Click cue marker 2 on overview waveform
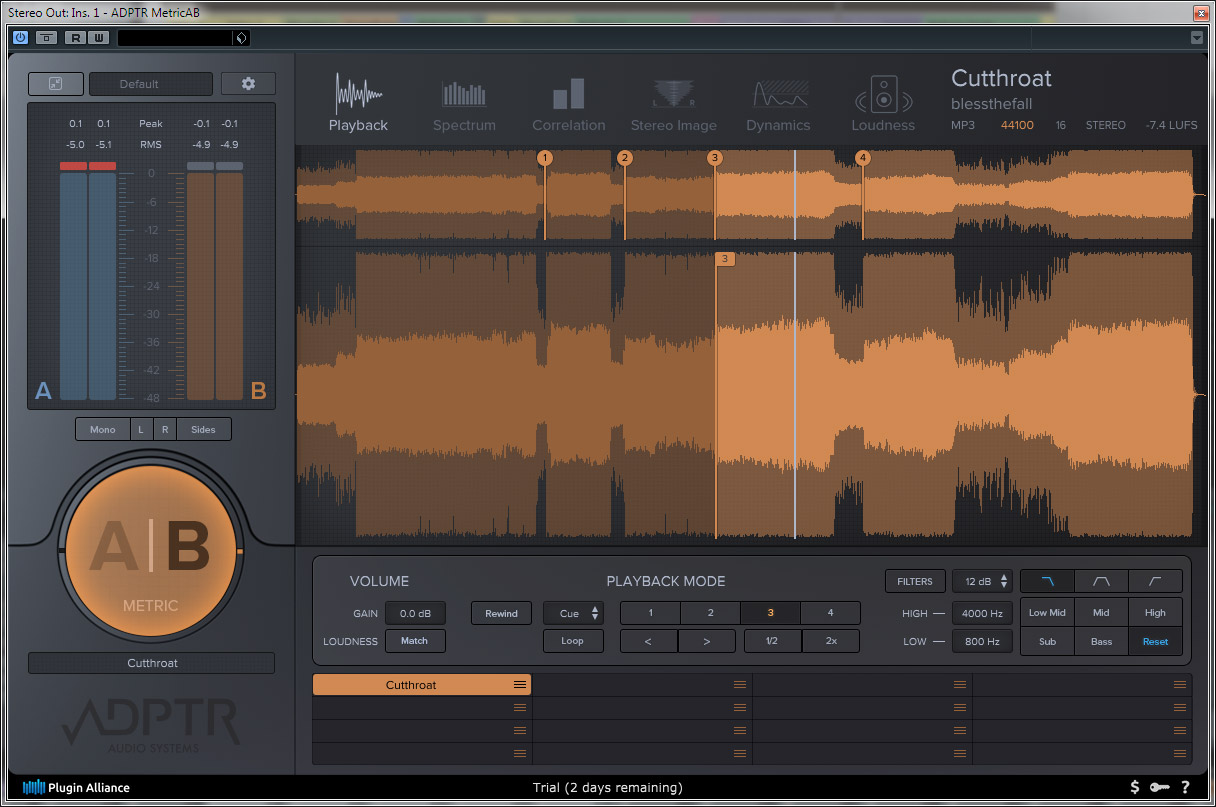This screenshot has height=807, width=1216. 624,158
